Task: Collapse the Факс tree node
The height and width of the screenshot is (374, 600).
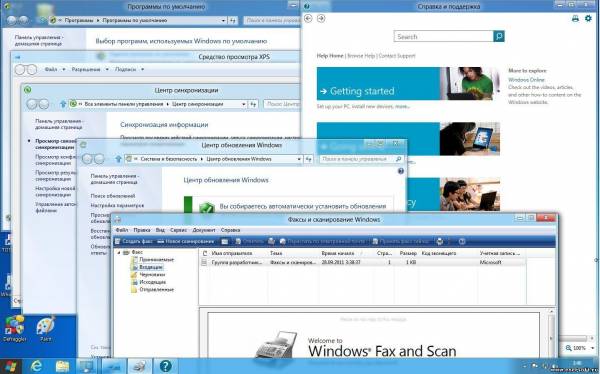Action: (x=119, y=252)
